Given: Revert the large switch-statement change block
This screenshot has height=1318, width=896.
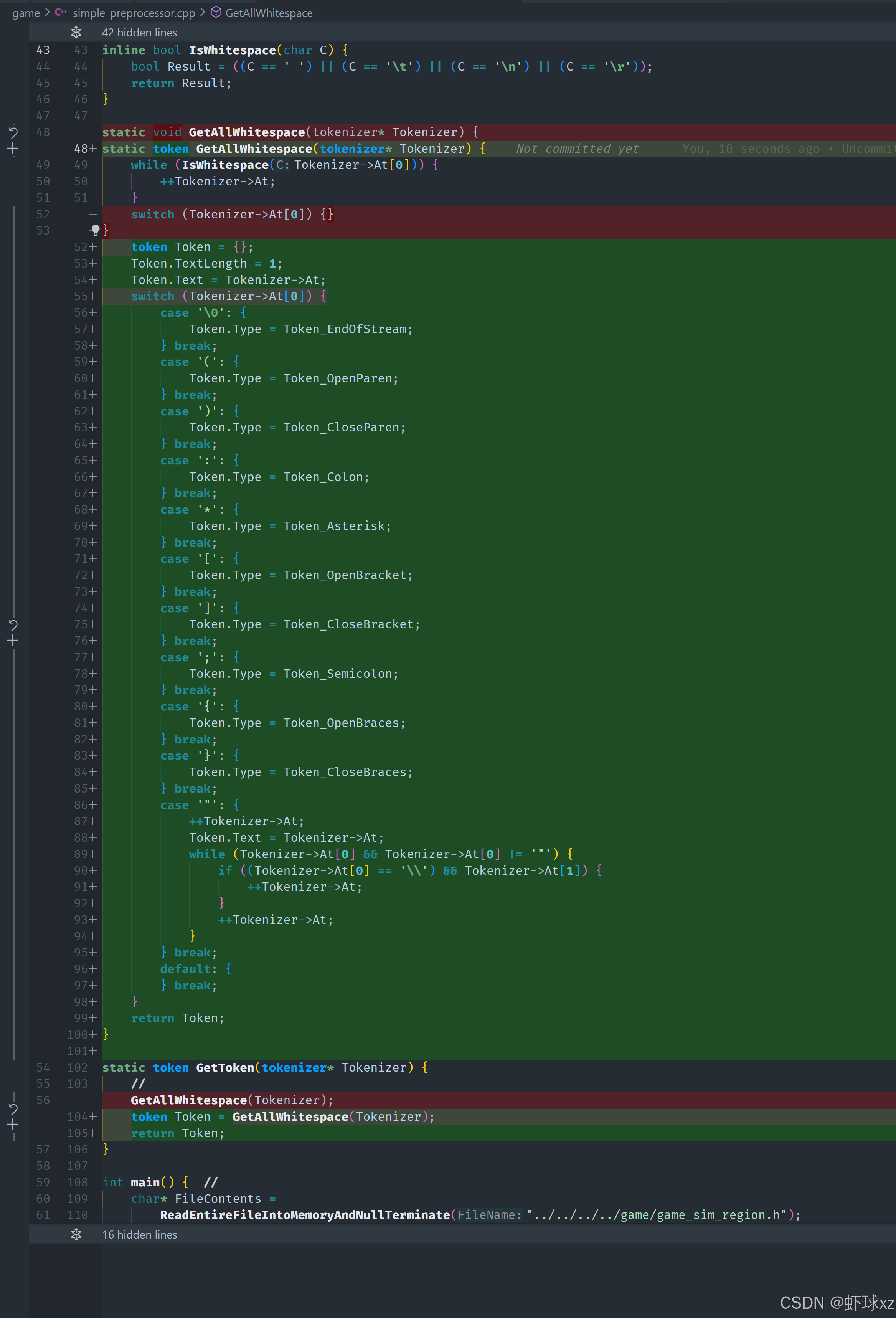Looking at the screenshot, I should point(13,625).
